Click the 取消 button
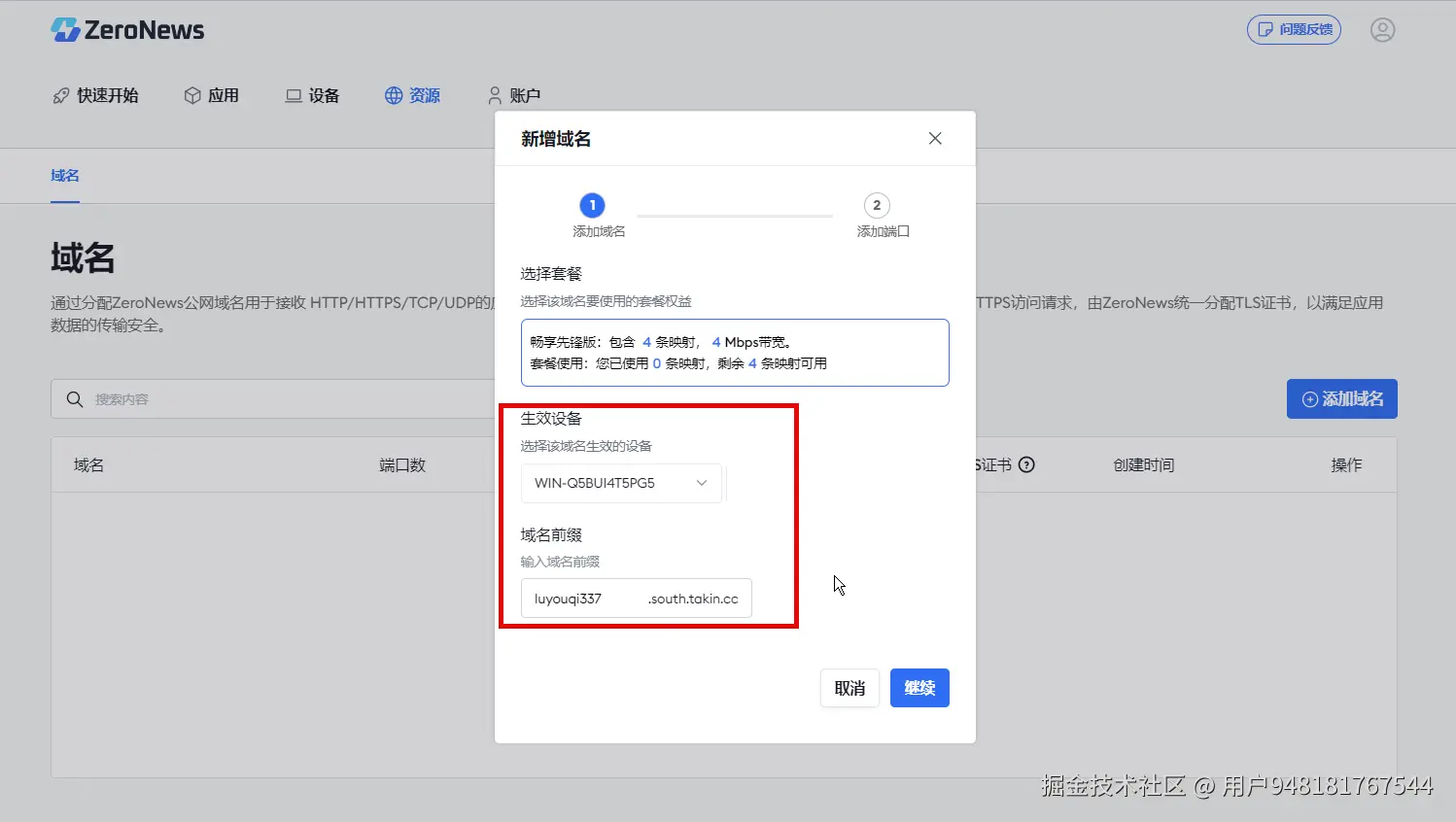 [x=849, y=688]
